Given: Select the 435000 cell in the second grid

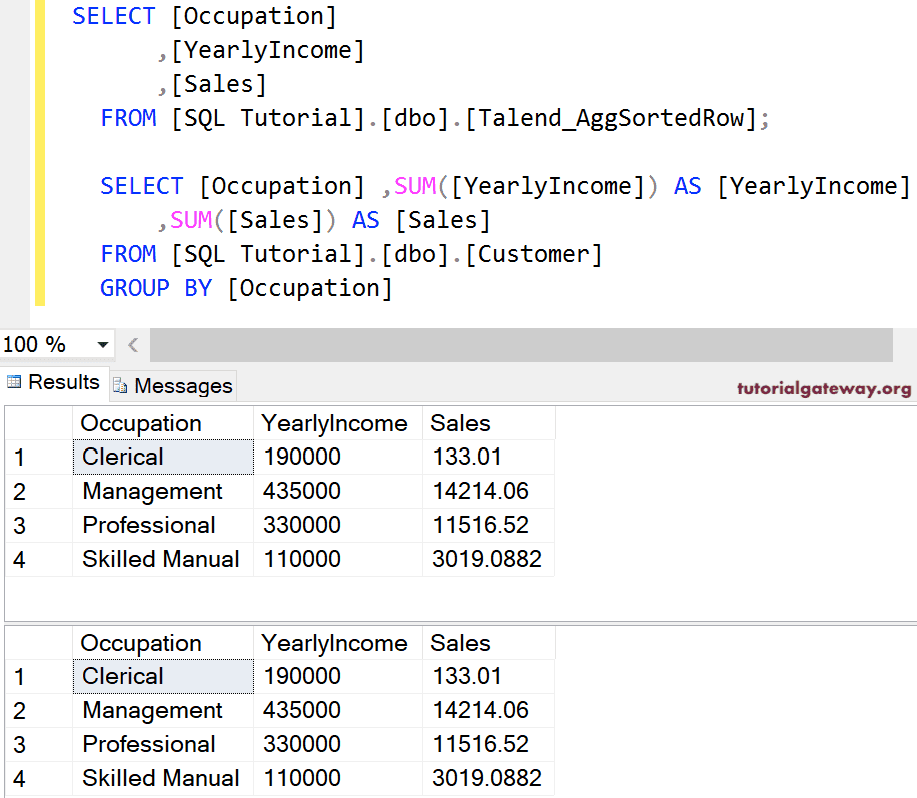Looking at the screenshot, I should coord(302,710).
